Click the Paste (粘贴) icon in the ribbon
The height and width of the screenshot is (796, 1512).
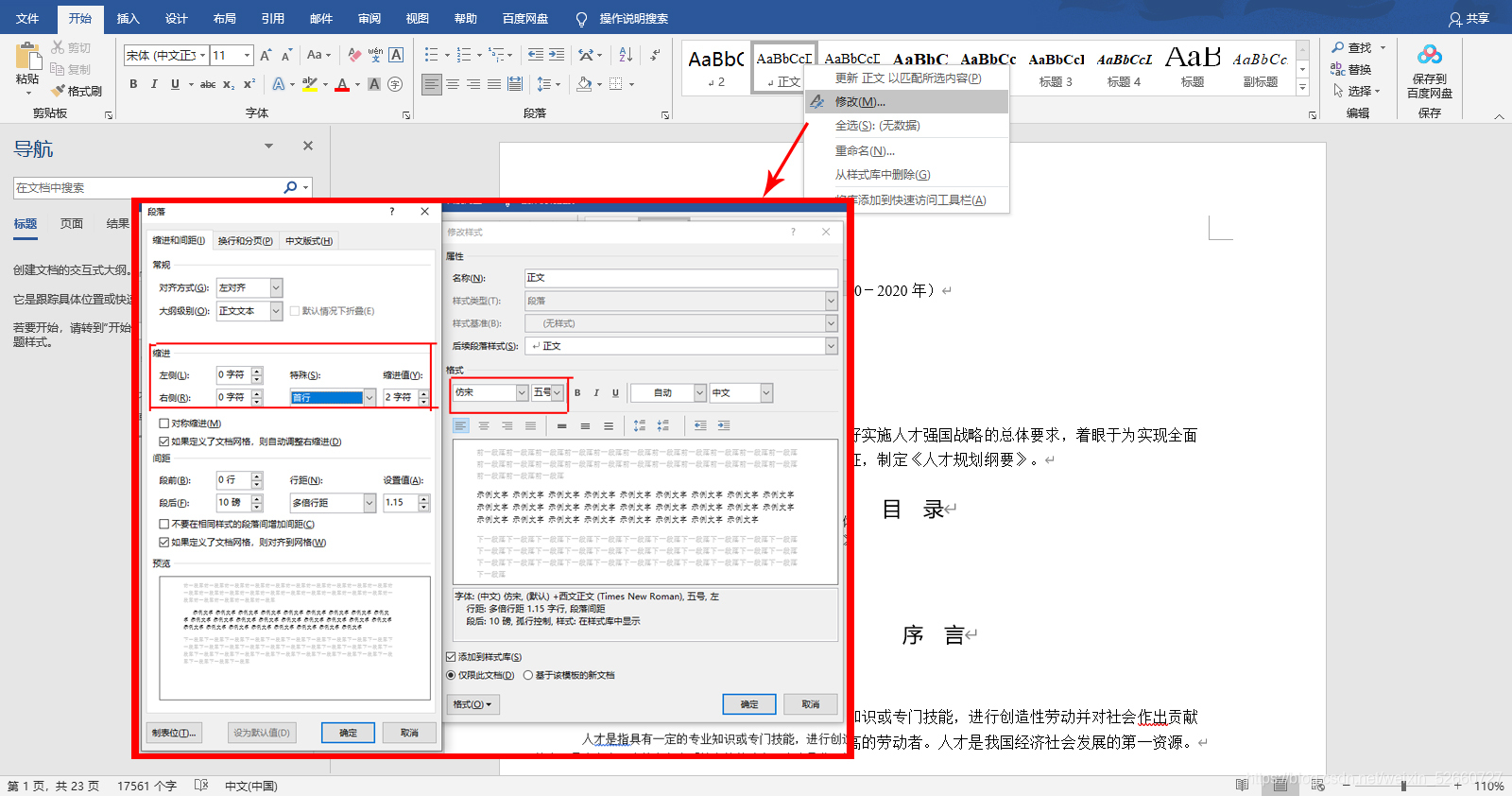28,57
